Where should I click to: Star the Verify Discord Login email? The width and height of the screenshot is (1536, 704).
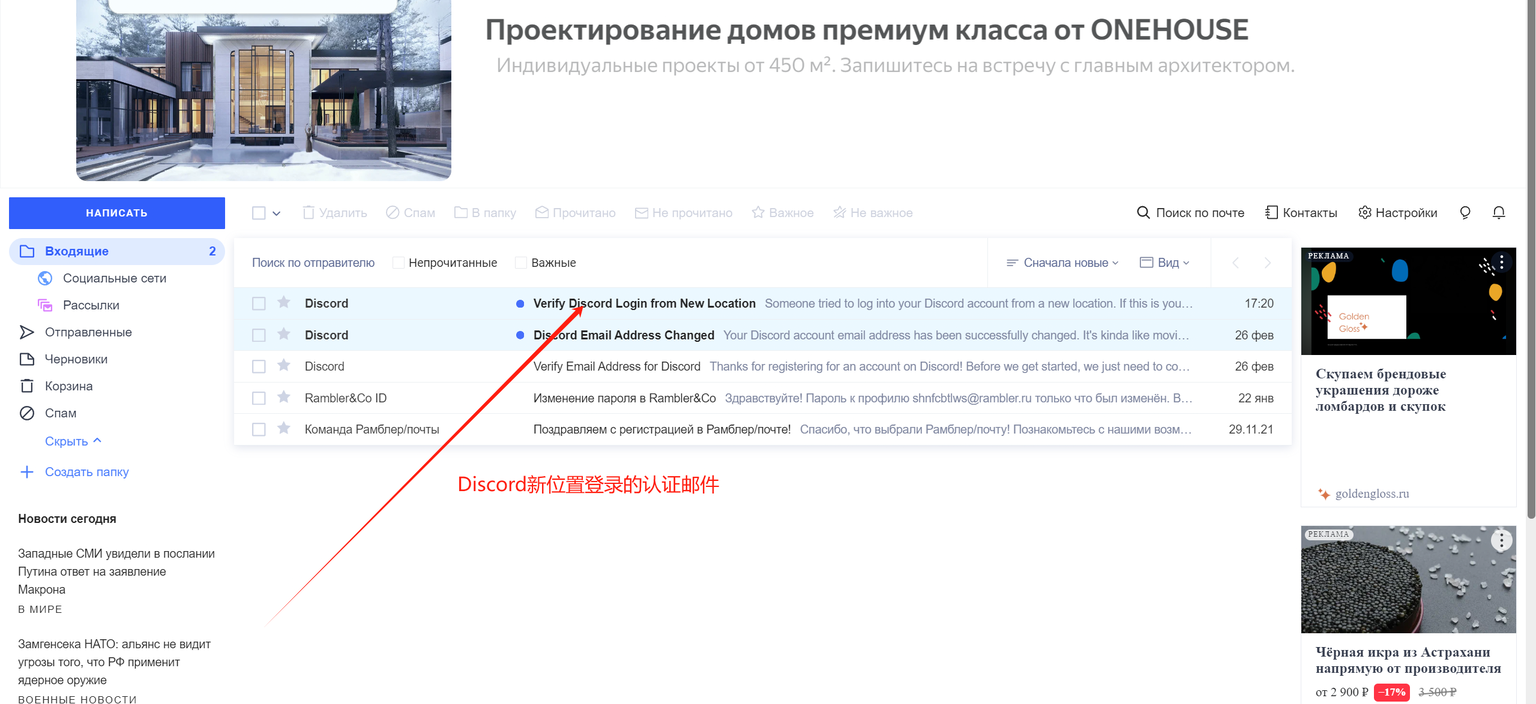pos(284,302)
